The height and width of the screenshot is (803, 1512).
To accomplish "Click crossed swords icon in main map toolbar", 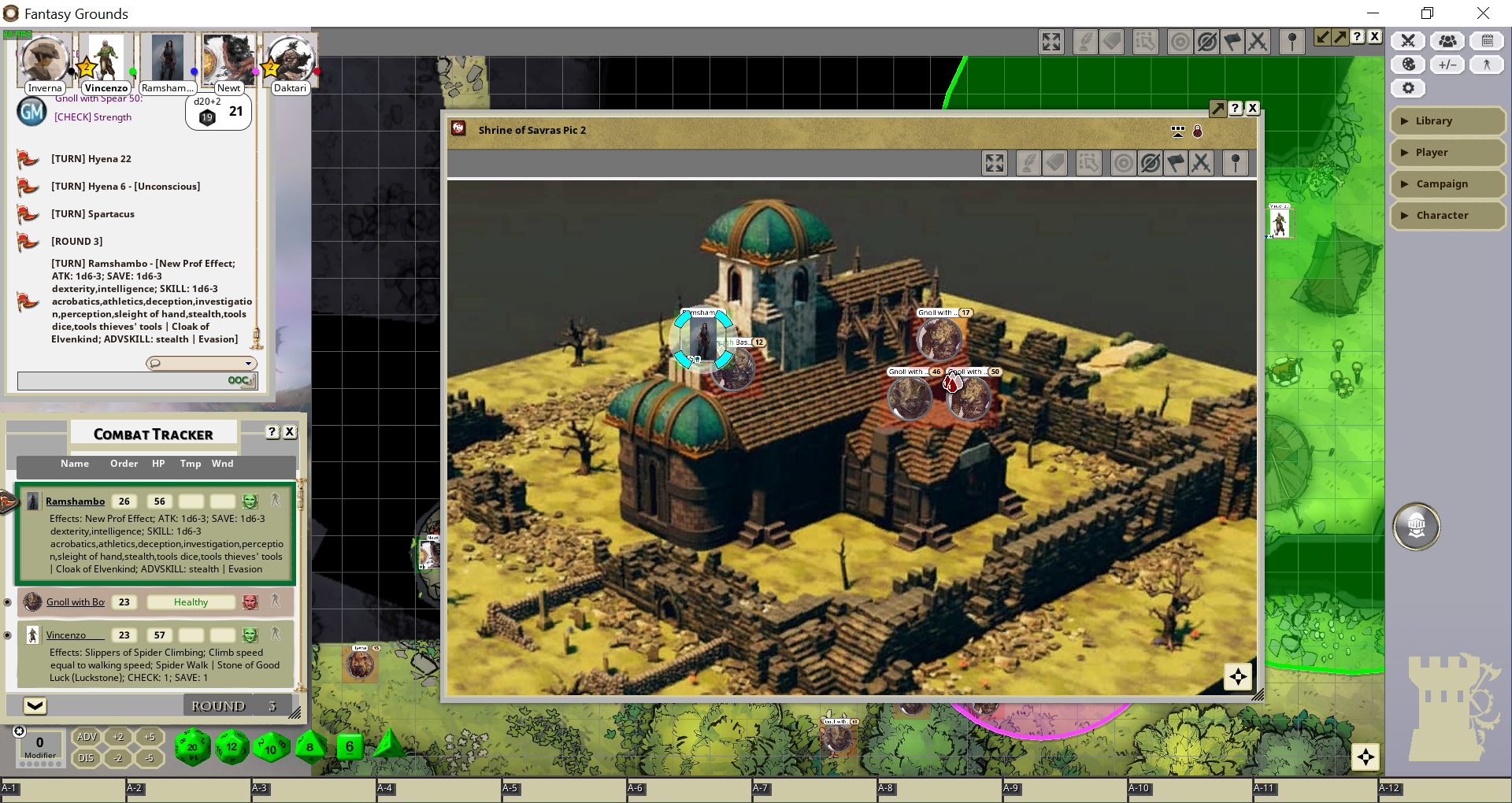I will click(1258, 42).
